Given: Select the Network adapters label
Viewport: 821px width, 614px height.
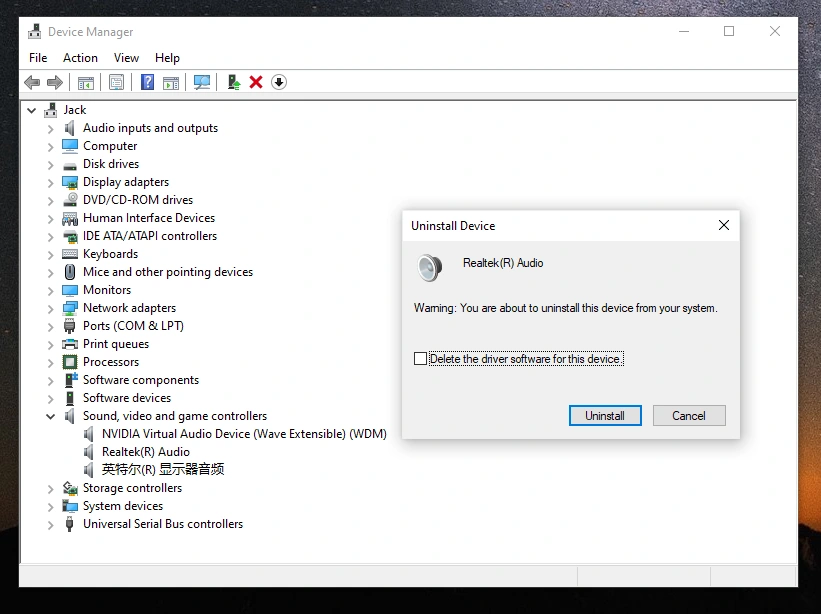Looking at the screenshot, I should (129, 308).
